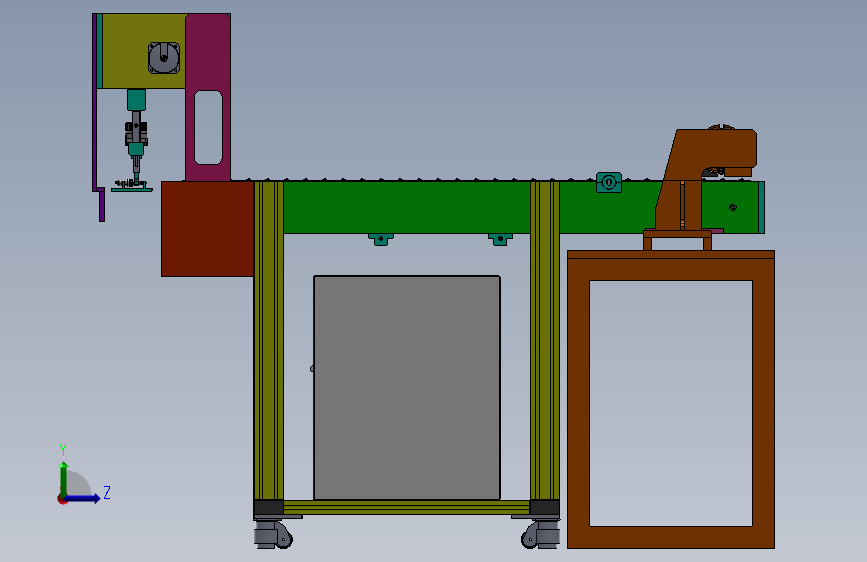Screen dimensions: 867x562
Task: Click the teal bearing block atop the conveyor
Action: 609,182
